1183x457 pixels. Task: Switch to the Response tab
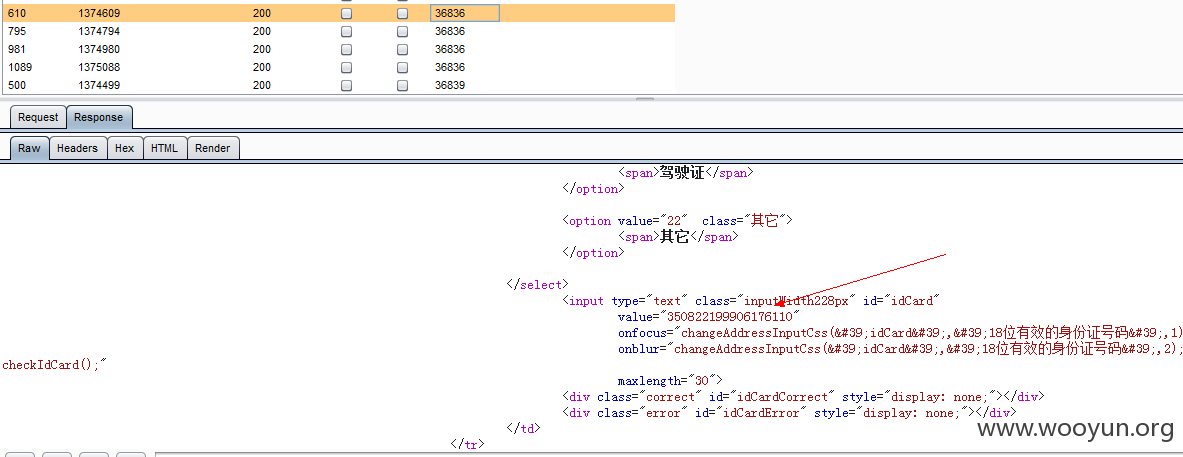[98, 118]
